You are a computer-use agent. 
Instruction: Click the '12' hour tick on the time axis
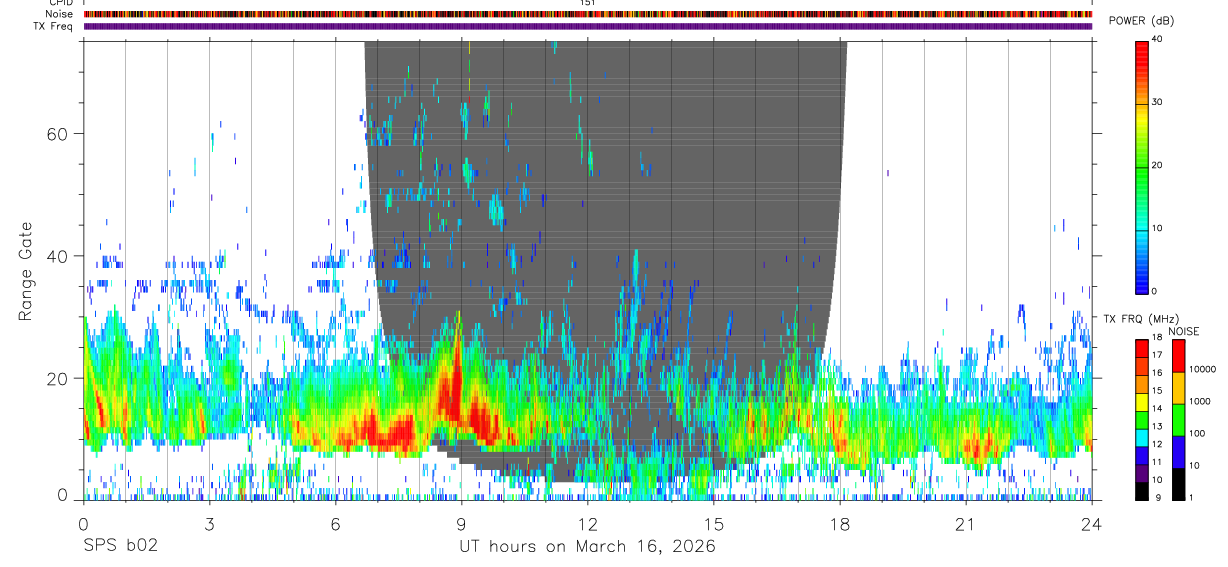point(587,523)
